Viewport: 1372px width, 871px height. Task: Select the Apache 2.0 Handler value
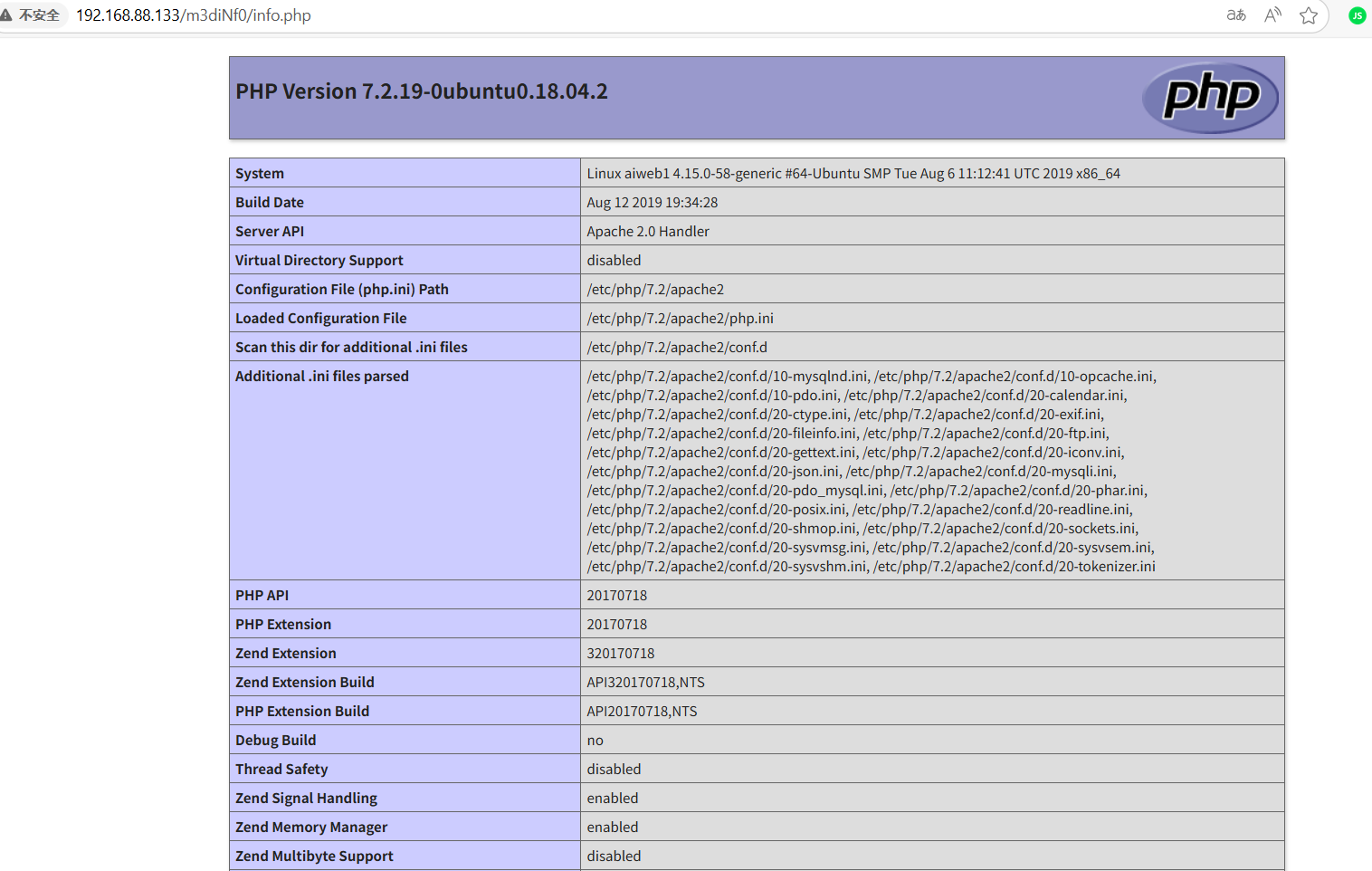pyautogui.click(x=647, y=231)
